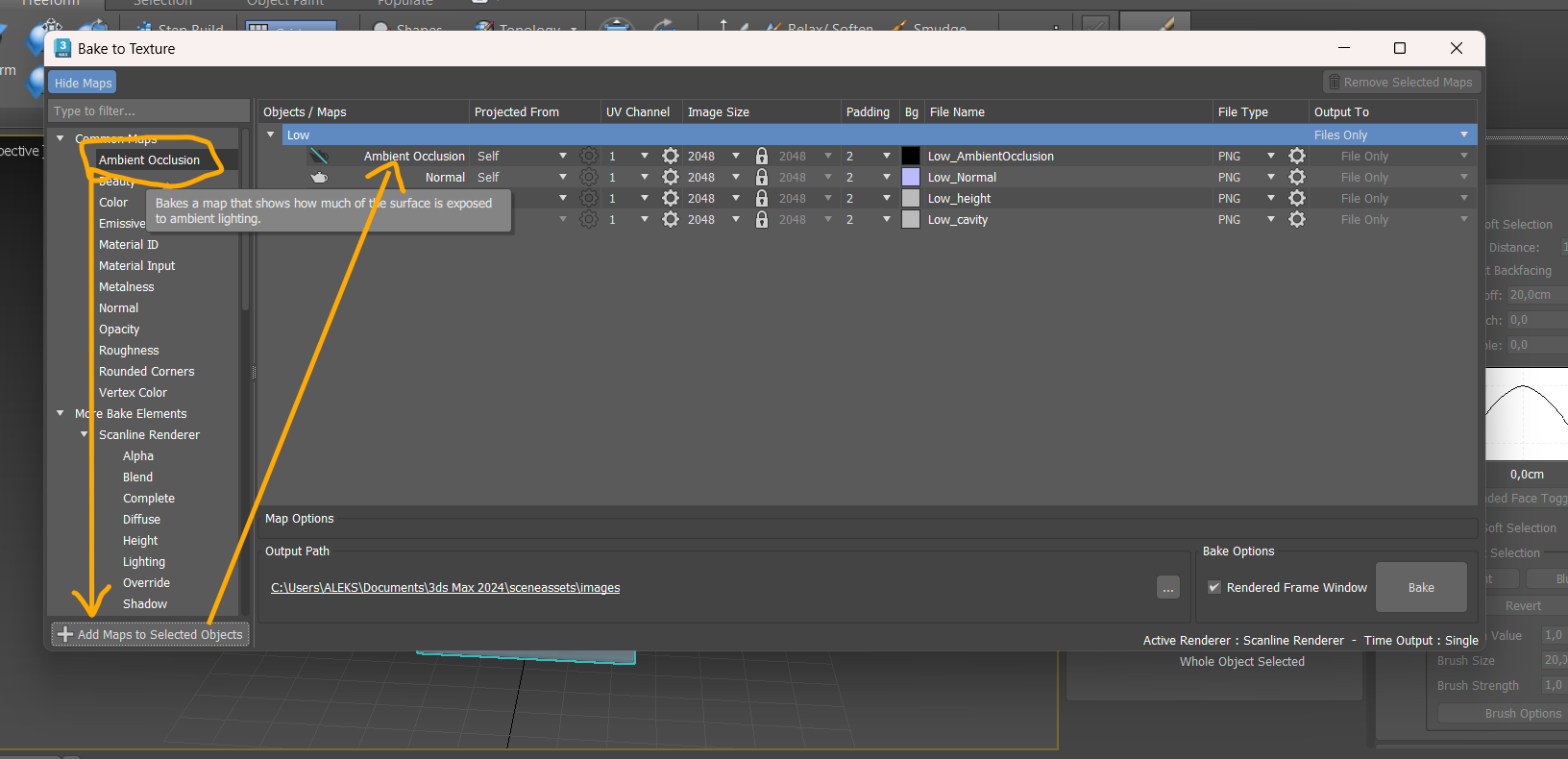Image resolution: width=1568 pixels, height=759 pixels.
Task: Select Ambient Occlusion in the Common Maps list
Action: click(x=149, y=160)
